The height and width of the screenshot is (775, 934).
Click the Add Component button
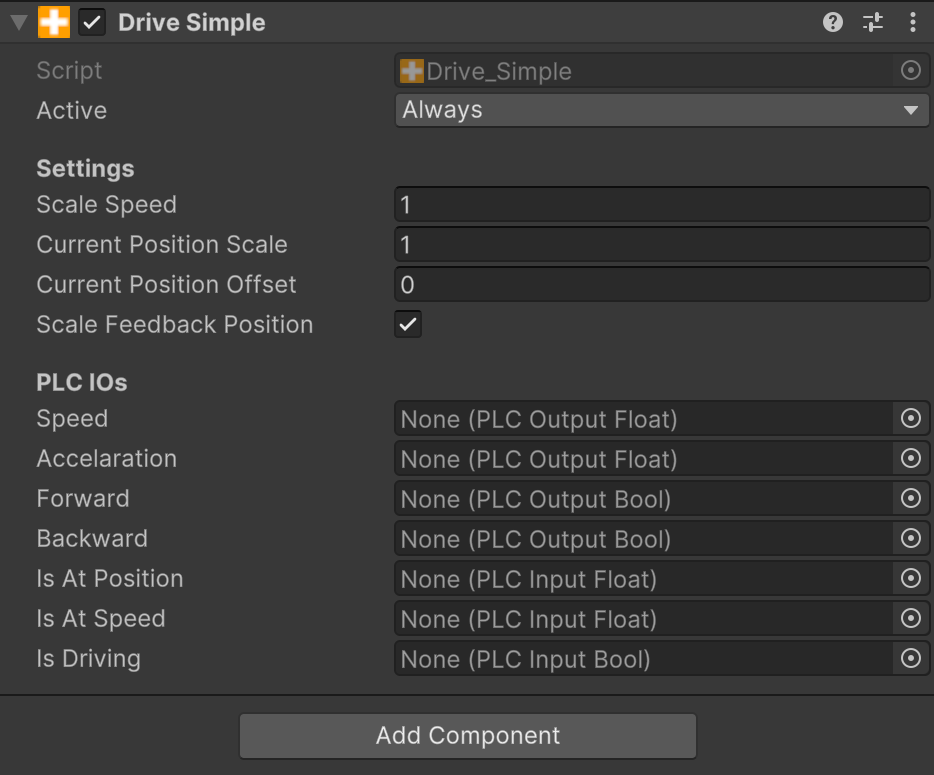click(467, 736)
